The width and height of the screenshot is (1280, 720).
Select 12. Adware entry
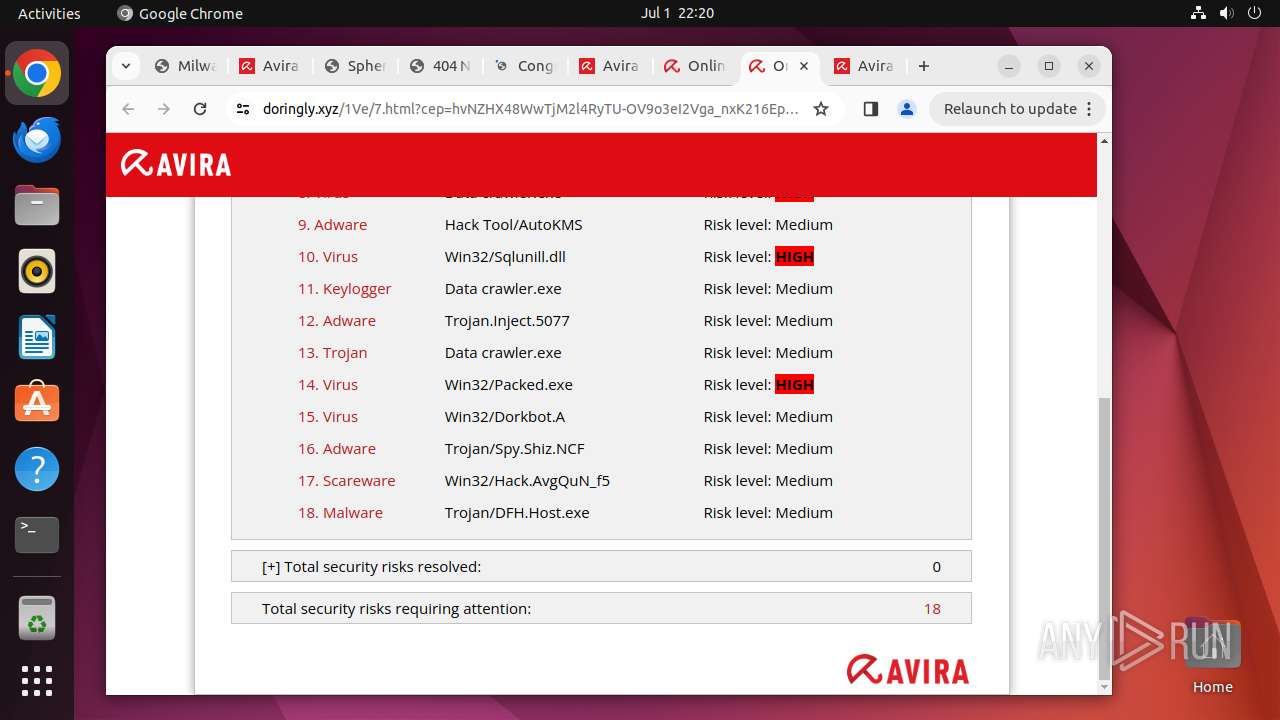click(x=337, y=320)
